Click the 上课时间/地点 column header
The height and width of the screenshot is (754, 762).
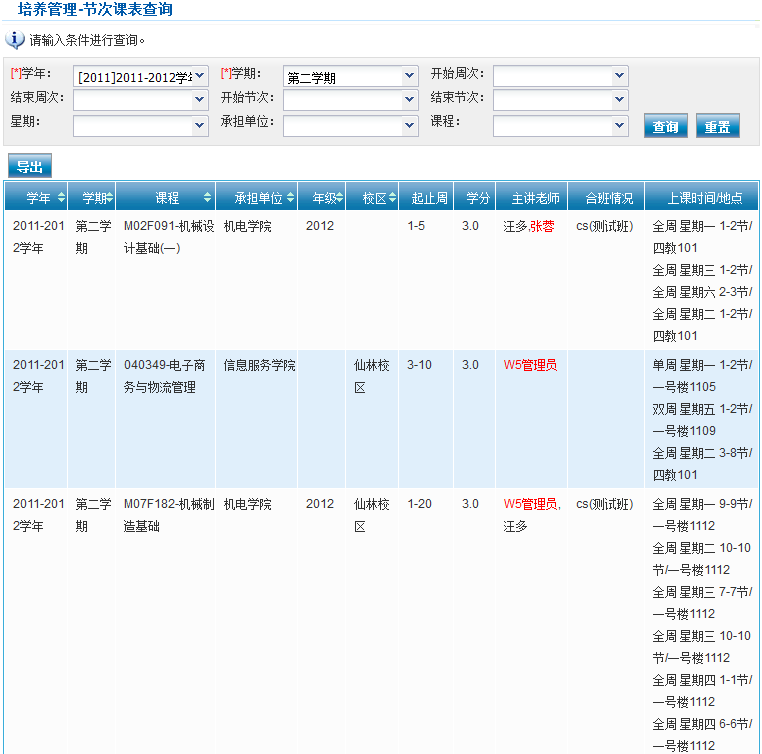pos(701,197)
